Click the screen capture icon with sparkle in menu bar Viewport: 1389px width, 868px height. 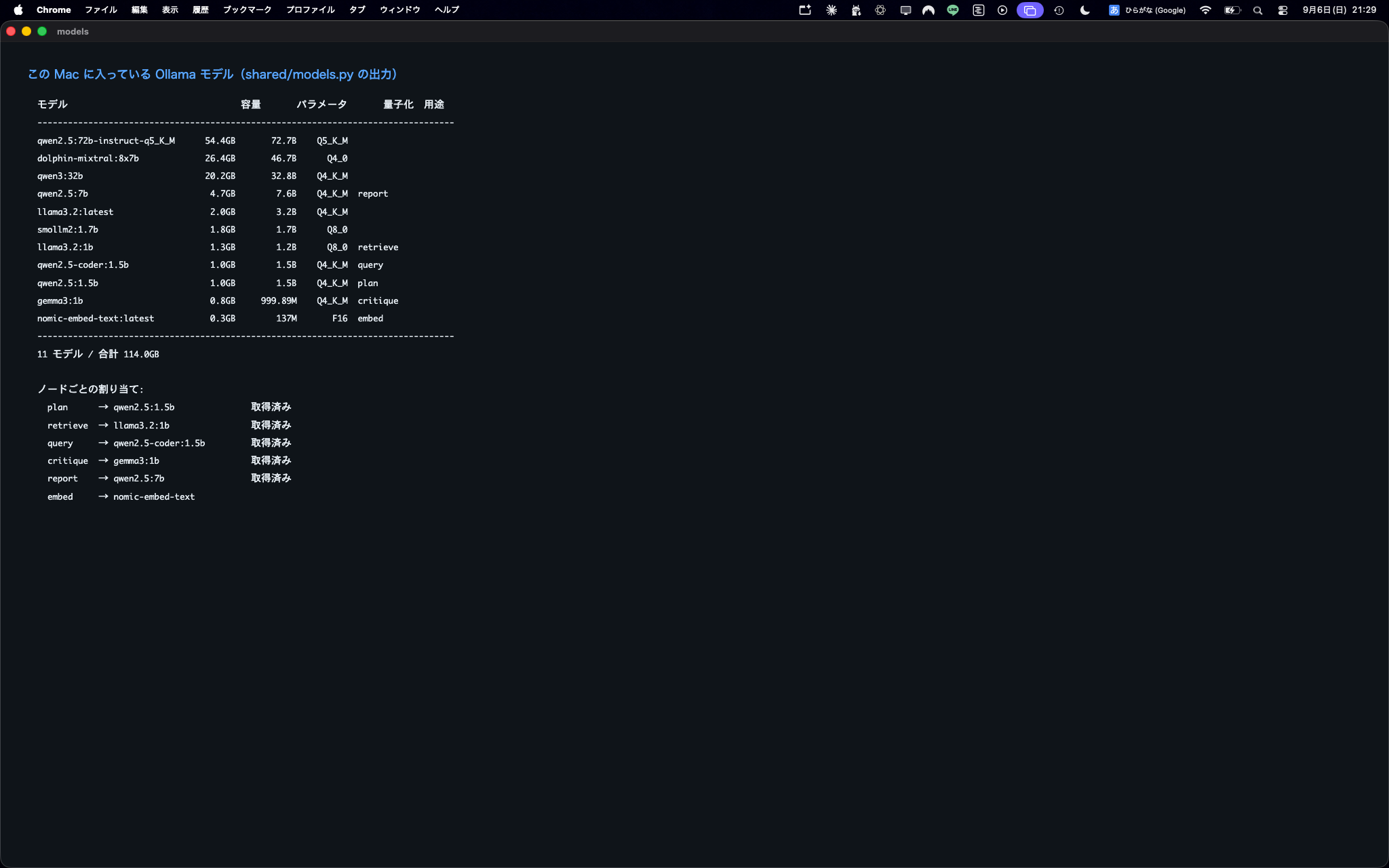805,10
